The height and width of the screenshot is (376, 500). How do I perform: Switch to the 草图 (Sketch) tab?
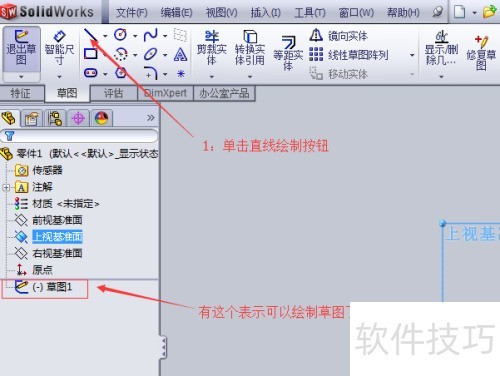[67, 93]
